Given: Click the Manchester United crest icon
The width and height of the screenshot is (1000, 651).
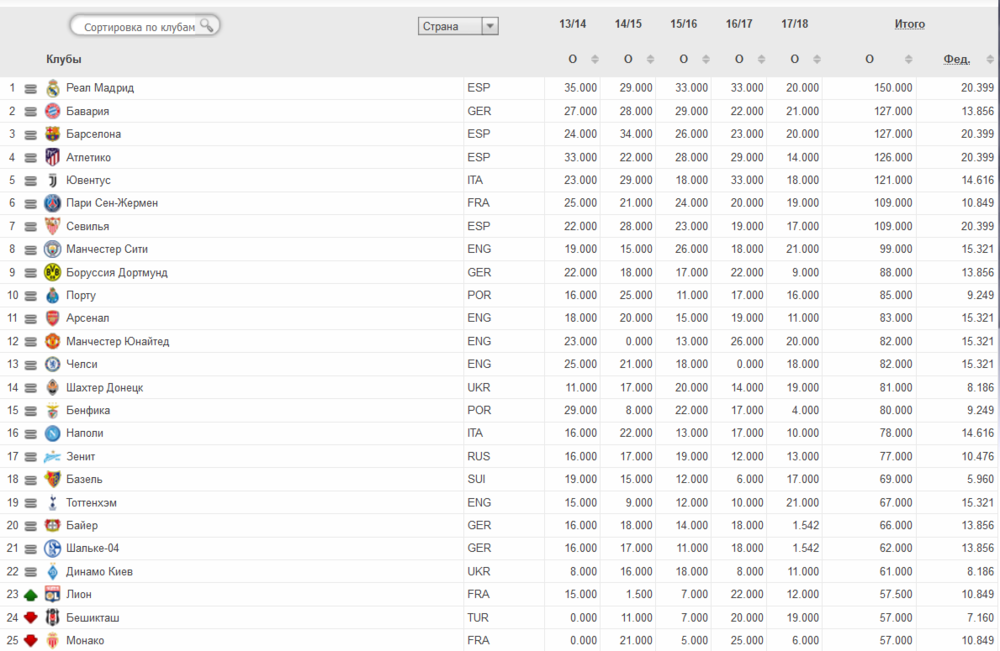Looking at the screenshot, I should 53,341.
